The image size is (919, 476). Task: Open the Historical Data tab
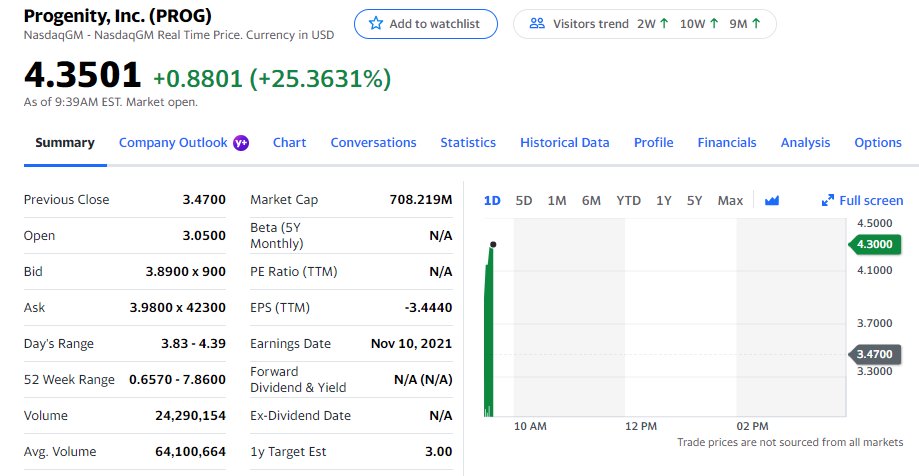[564, 142]
